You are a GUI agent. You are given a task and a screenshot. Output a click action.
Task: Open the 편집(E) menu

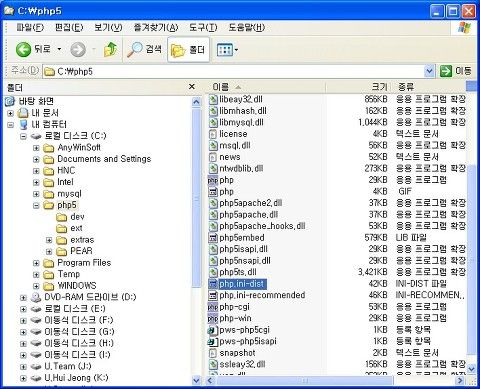pyautogui.click(x=69, y=27)
